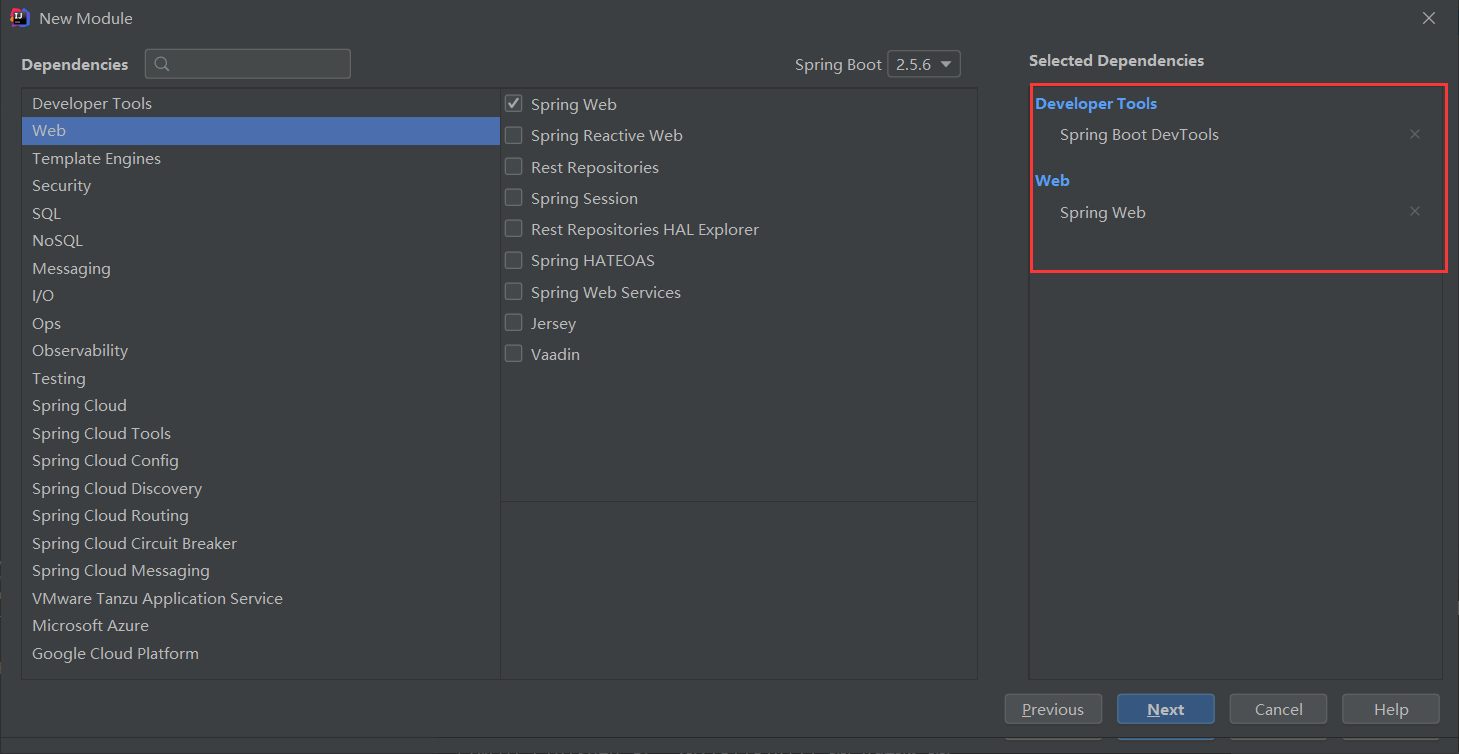
Task: Choose the Spring Cloud Routing category
Action: click(x=261, y=516)
